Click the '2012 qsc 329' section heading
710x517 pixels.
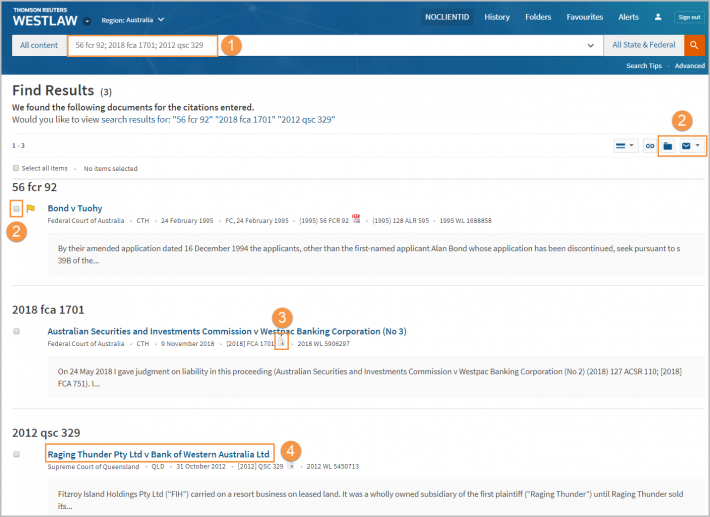46,433
